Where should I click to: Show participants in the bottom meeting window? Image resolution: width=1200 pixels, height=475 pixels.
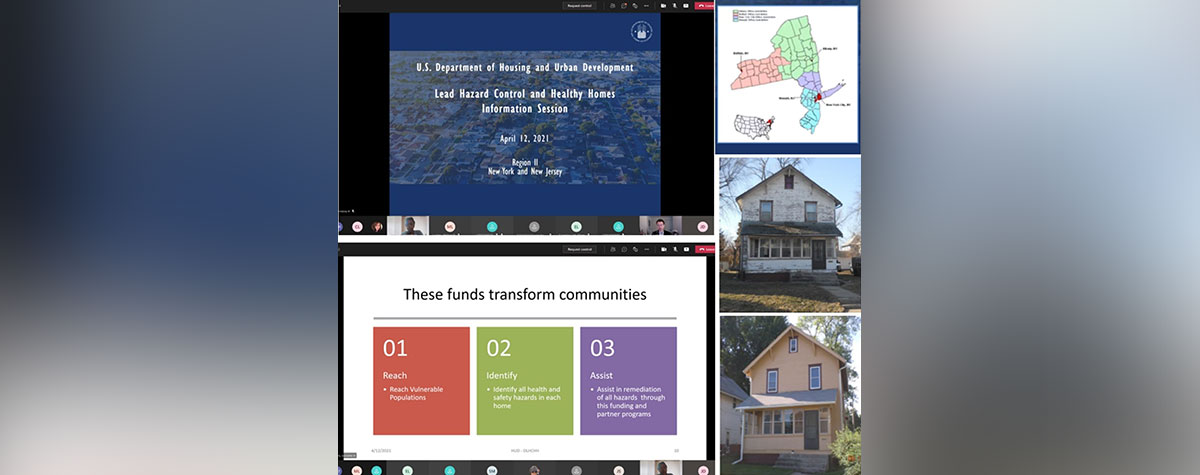[613, 249]
